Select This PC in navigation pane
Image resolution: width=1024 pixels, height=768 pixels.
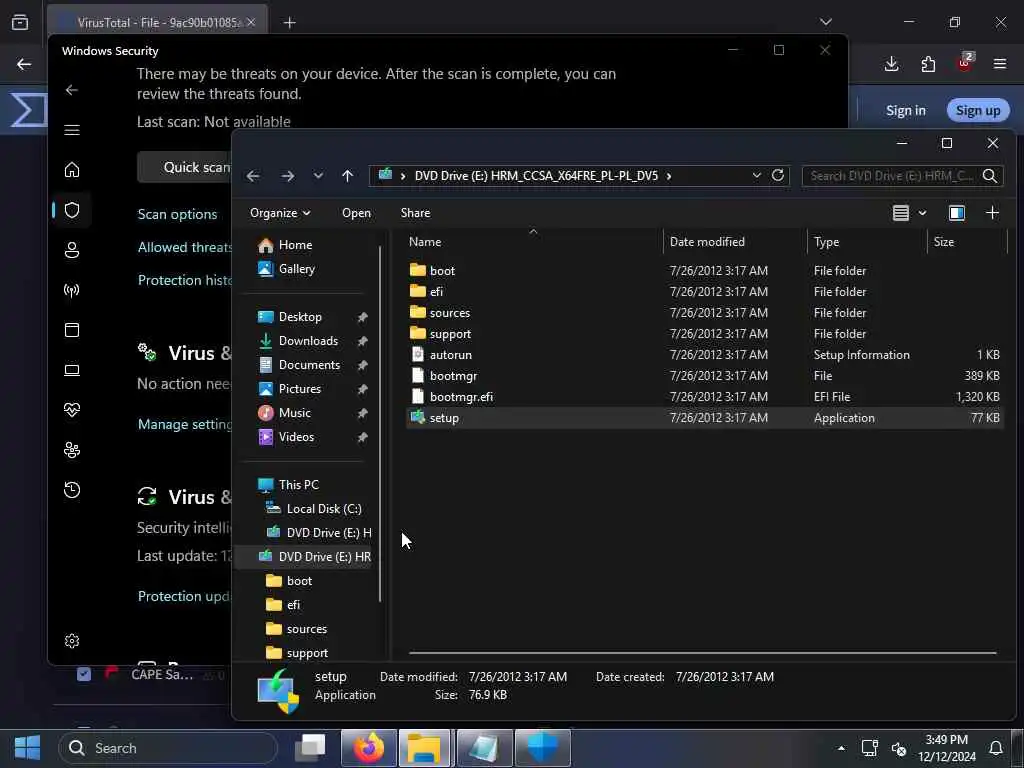288,485
